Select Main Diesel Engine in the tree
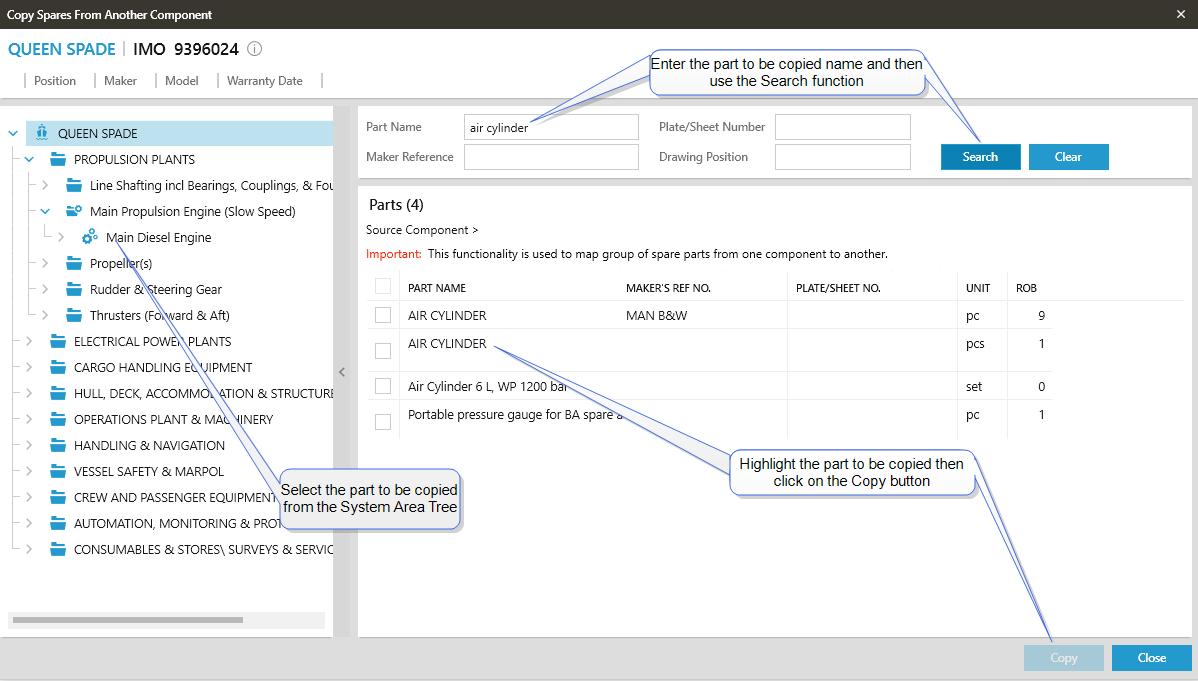This screenshot has height=681, width=1198. point(158,237)
